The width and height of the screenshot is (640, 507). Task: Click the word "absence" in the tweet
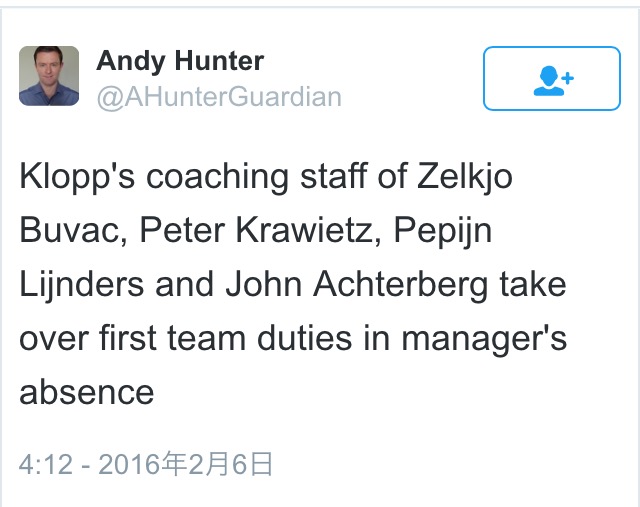(87, 392)
